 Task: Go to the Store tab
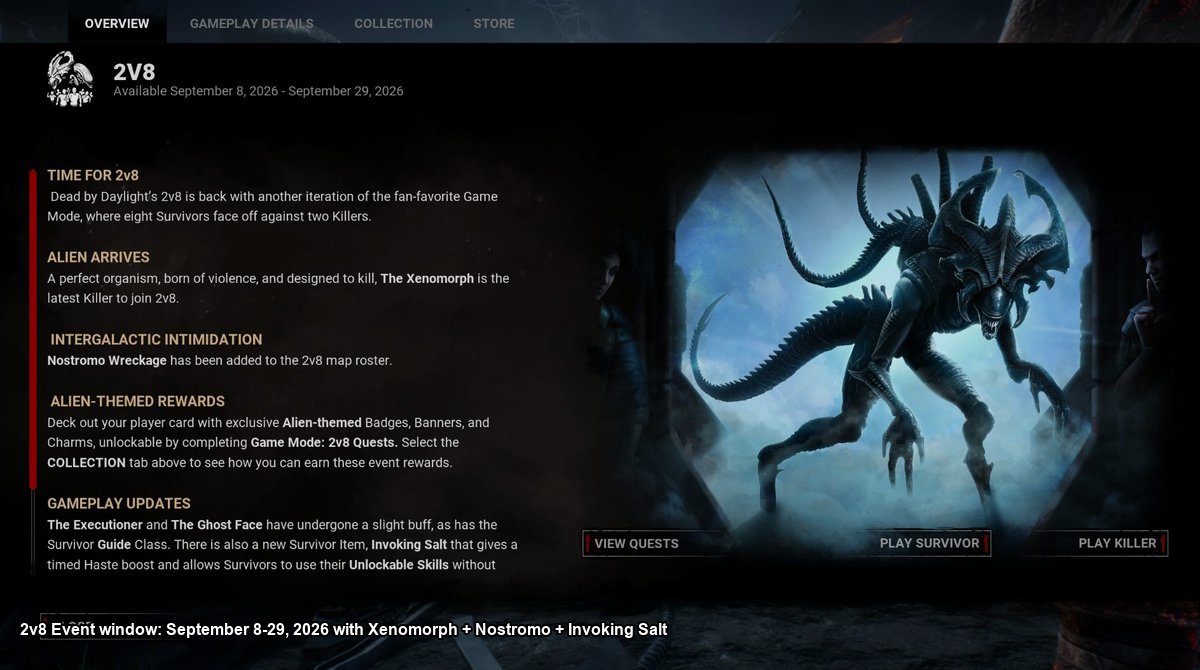494,23
